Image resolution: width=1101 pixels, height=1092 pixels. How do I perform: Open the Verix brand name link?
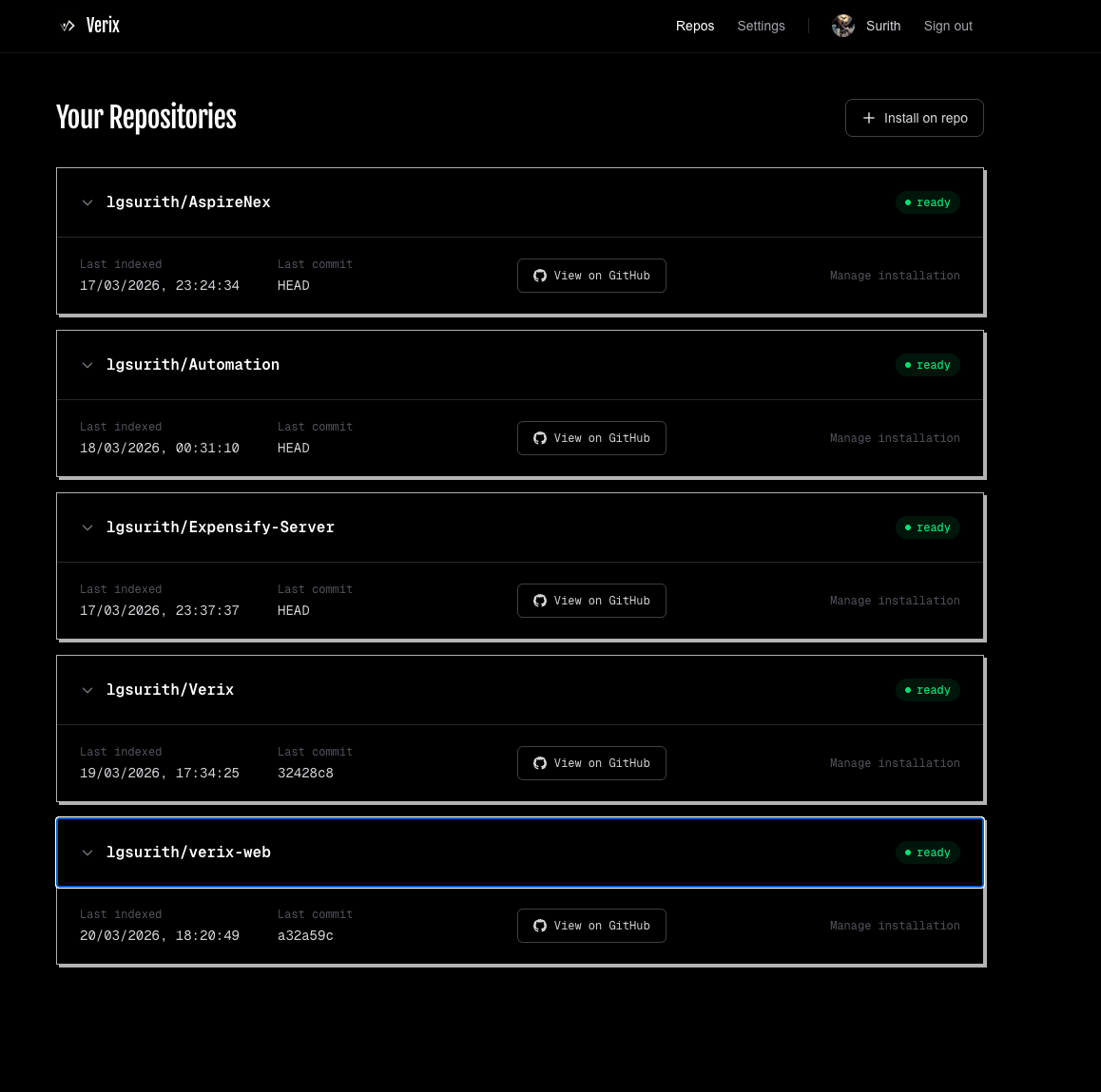click(103, 26)
